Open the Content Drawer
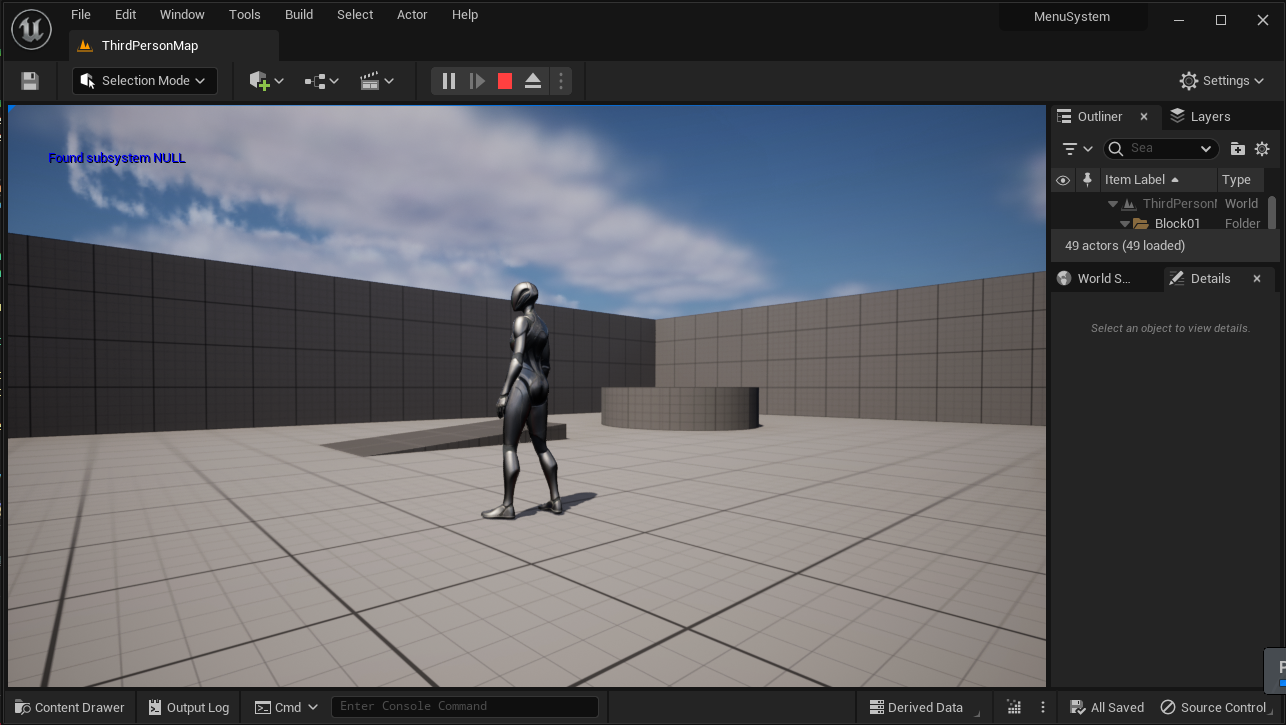 [69, 707]
